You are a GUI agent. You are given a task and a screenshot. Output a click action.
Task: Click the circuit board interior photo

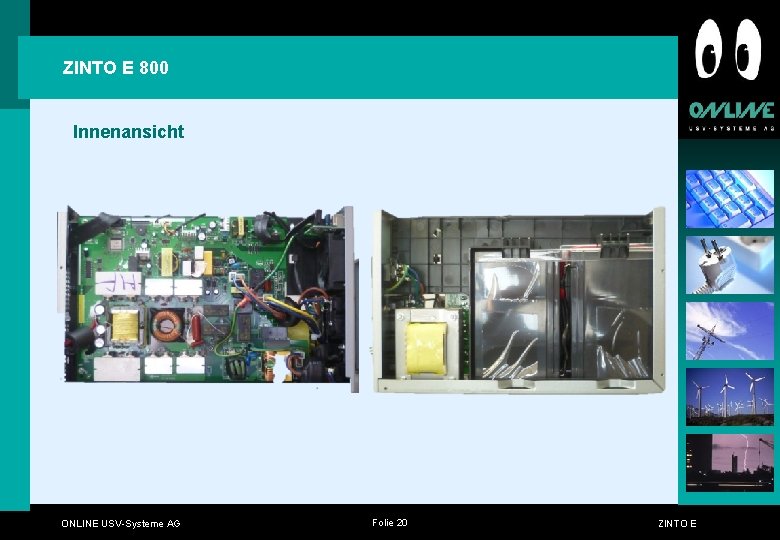[x=208, y=299]
